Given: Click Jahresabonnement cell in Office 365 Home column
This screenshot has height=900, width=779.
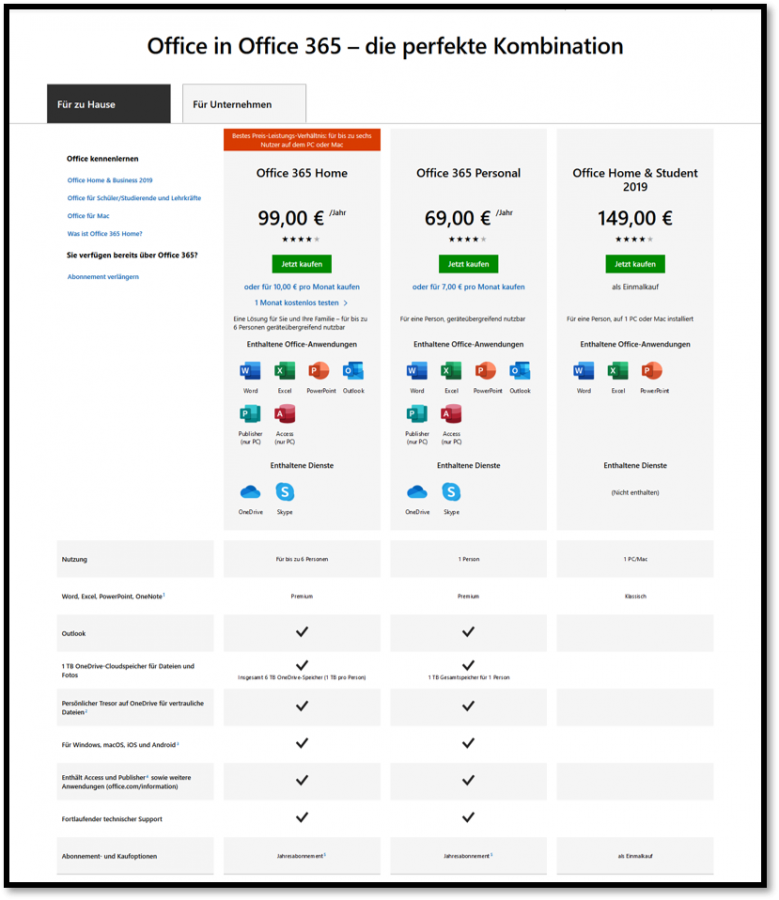Looking at the screenshot, I should pyautogui.click(x=301, y=856).
